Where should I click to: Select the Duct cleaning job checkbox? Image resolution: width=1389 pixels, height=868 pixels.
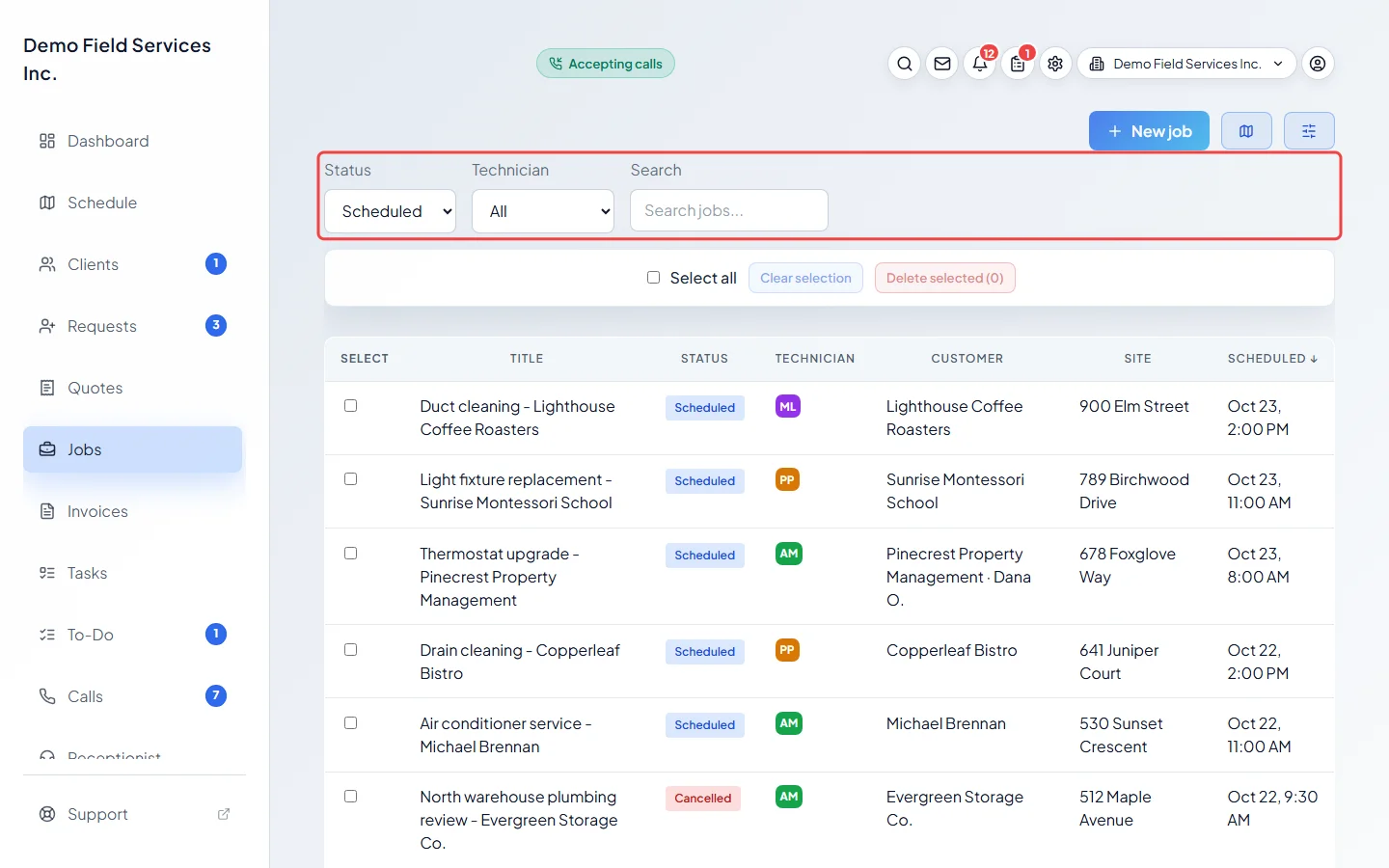pyautogui.click(x=351, y=406)
